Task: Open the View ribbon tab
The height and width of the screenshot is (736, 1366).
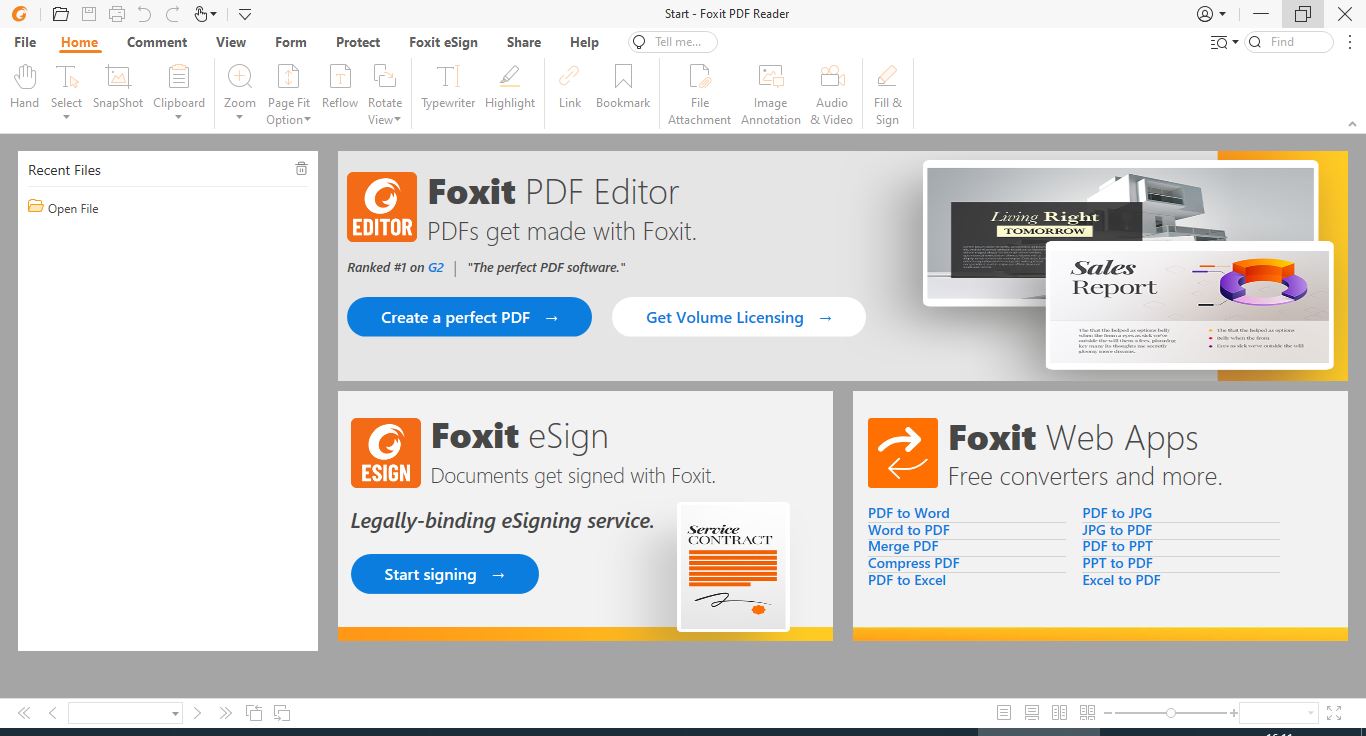Action: pos(231,42)
